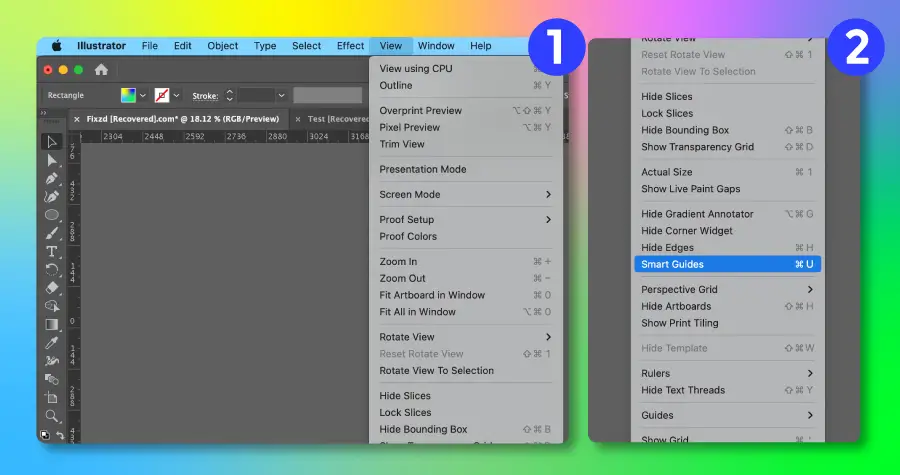Viewport: 900px width, 475px height.
Task: Open the Object menu
Action: (223, 46)
